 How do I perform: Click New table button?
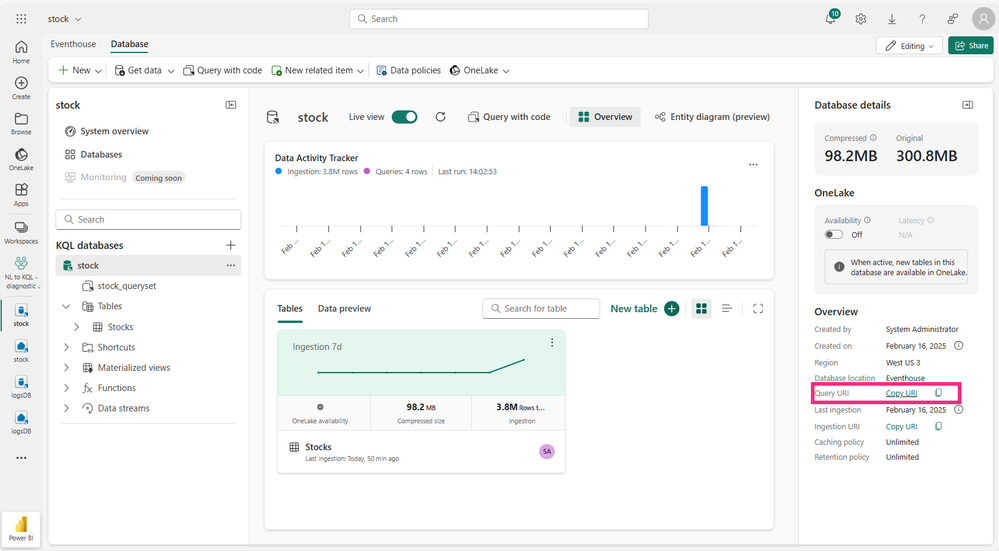(644, 308)
